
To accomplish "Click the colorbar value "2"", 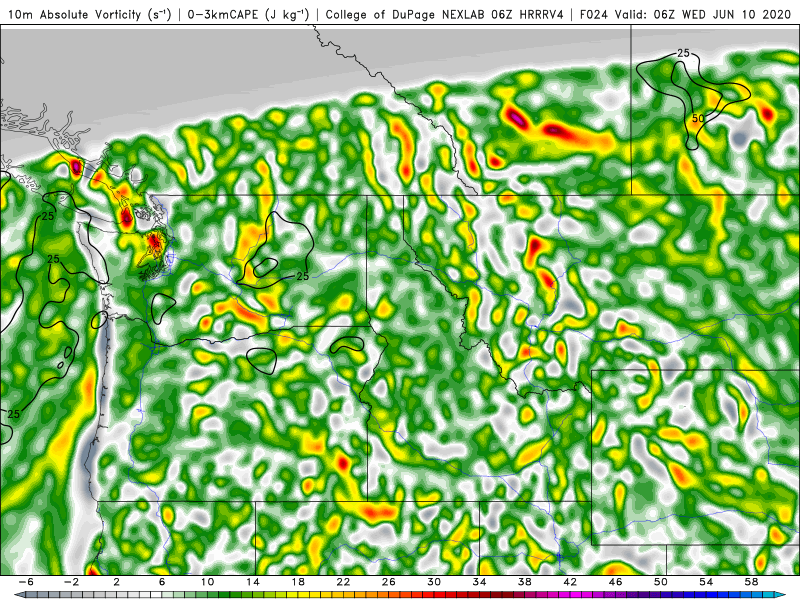I will pyautogui.click(x=116, y=582).
